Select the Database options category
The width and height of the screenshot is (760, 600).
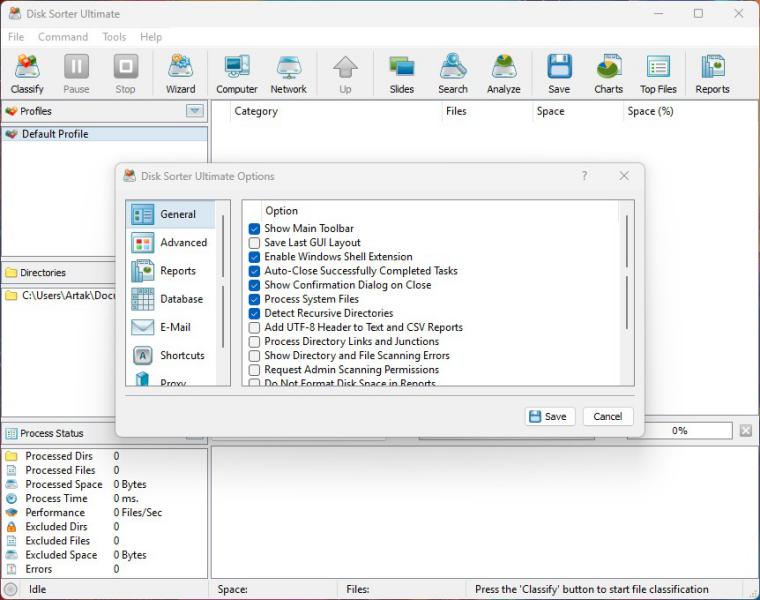(170, 299)
